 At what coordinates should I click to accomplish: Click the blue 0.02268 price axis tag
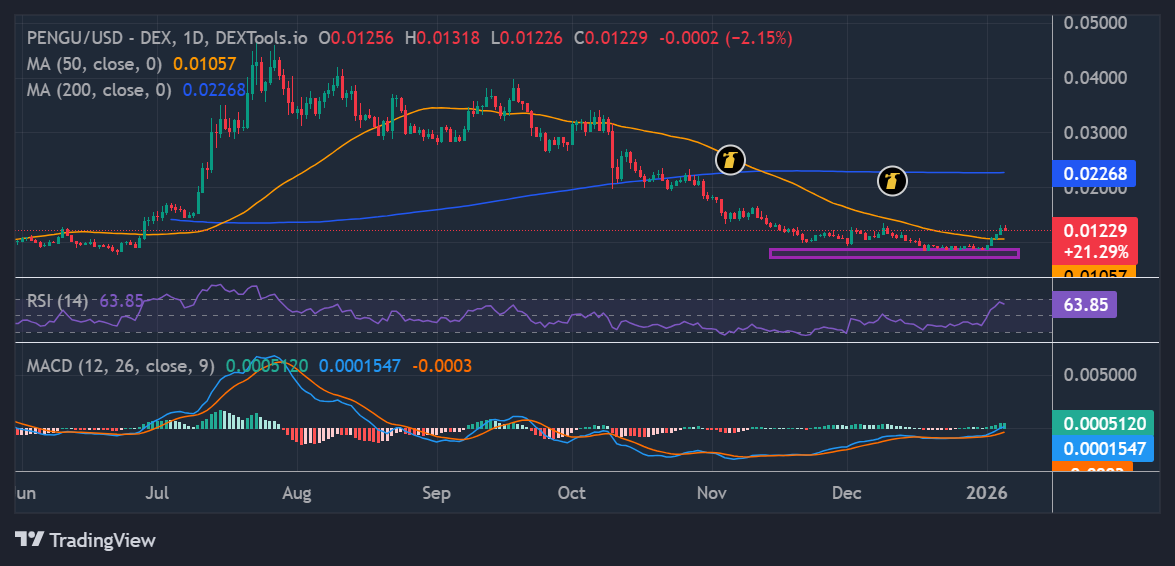[1094, 173]
